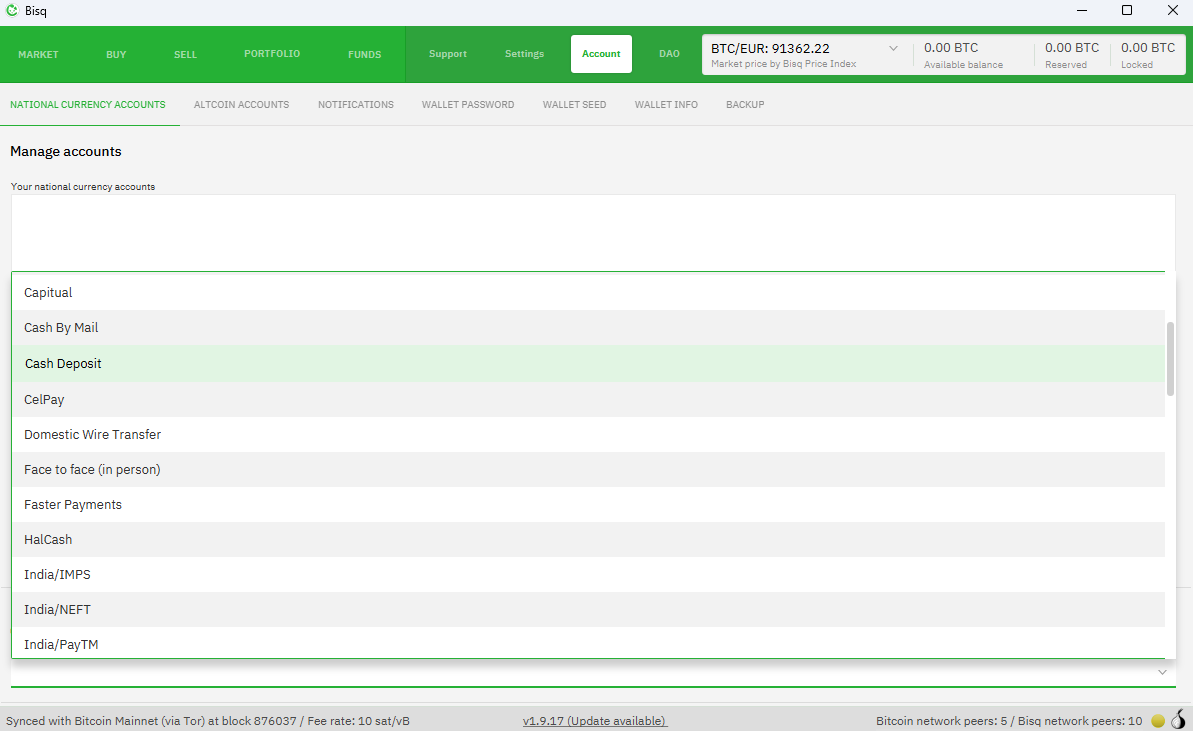Pick India/PayTM from the list
Screen dimensions: 1193x731
pyautogui.click(x=588, y=643)
